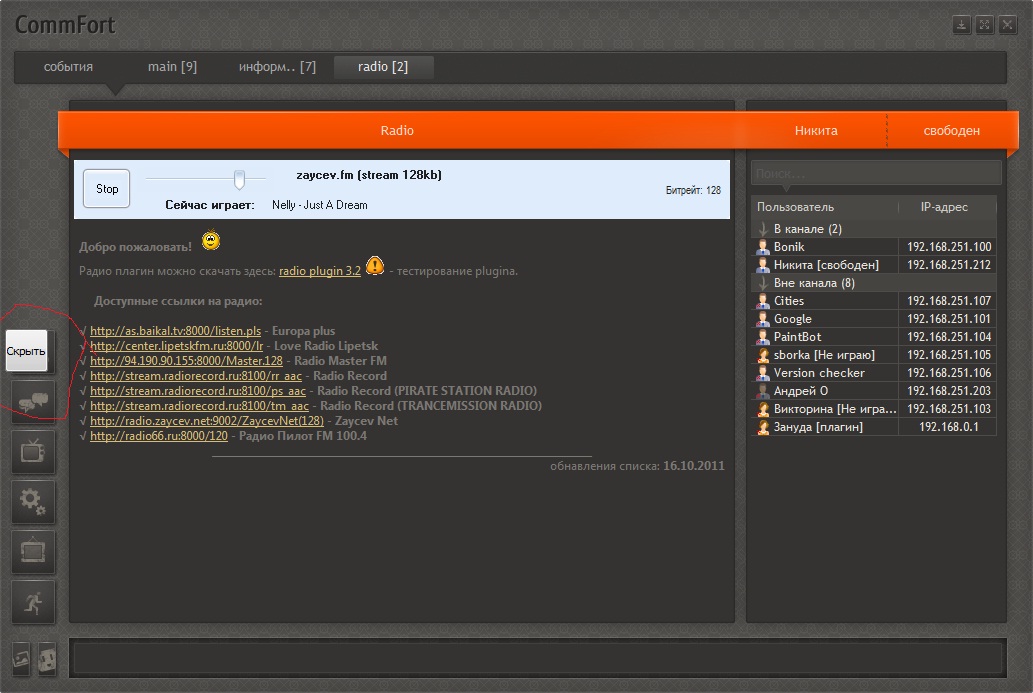Collapse the "Вне канала (8)" user group

(764, 283)
